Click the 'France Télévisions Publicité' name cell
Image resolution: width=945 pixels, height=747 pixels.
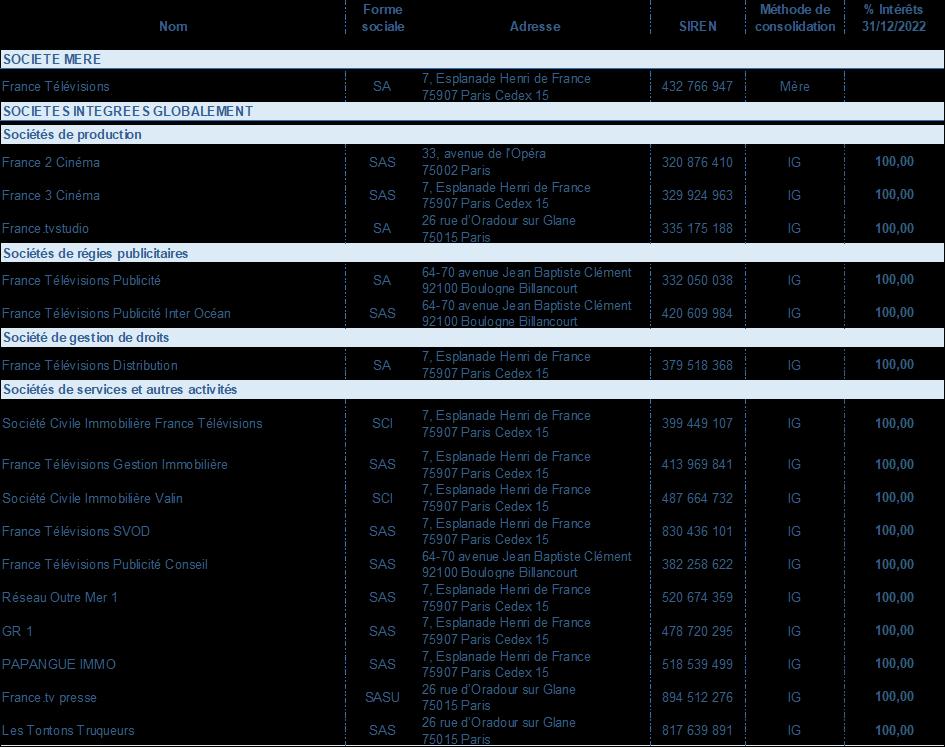point(81,281)
